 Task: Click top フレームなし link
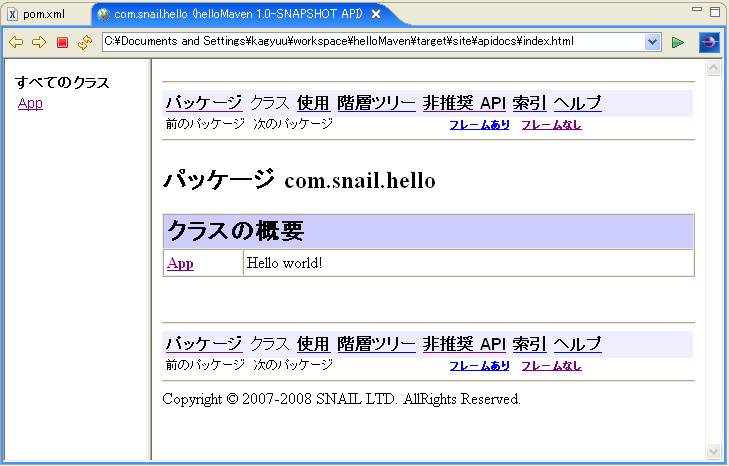[x=551, y=125]
